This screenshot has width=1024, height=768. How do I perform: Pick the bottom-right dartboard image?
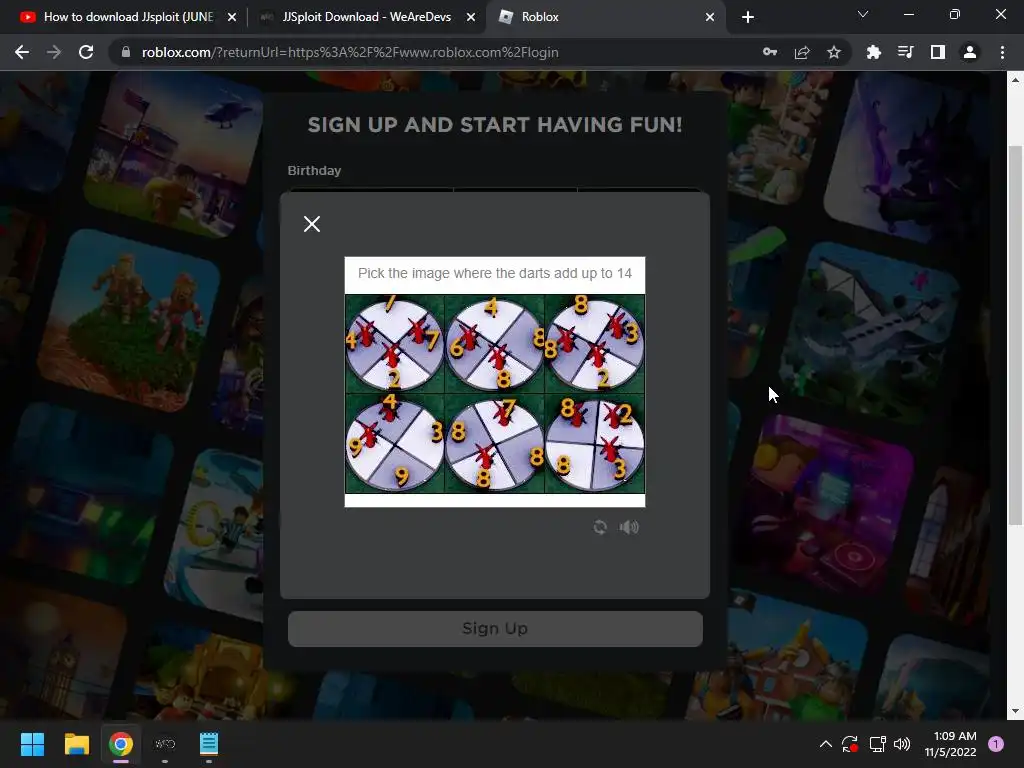point(595,443)
